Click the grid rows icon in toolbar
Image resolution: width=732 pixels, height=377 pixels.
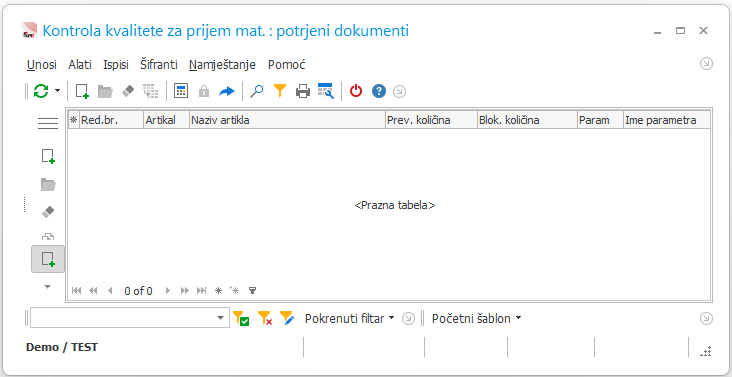pyautogui.click(x=151, y=91)
